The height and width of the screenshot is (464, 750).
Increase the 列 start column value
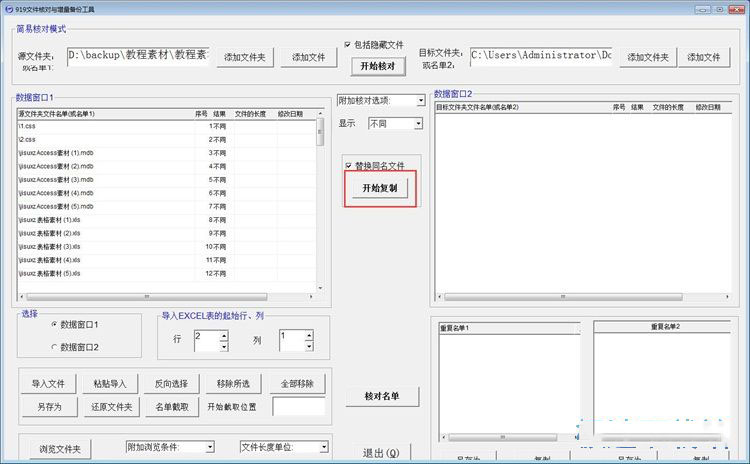309,335
